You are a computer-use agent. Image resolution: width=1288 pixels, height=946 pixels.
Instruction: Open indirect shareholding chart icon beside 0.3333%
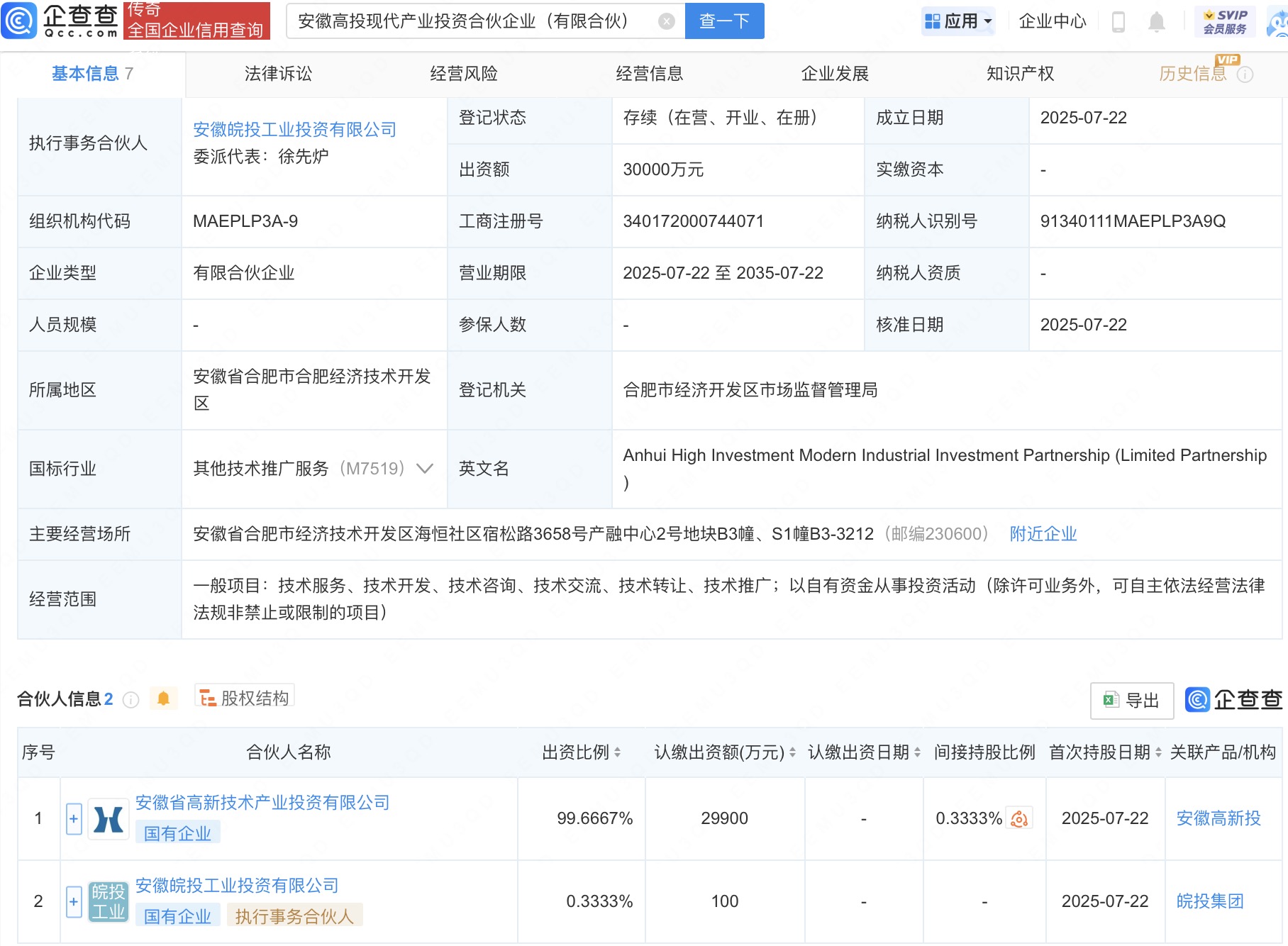click(1019, 819)
